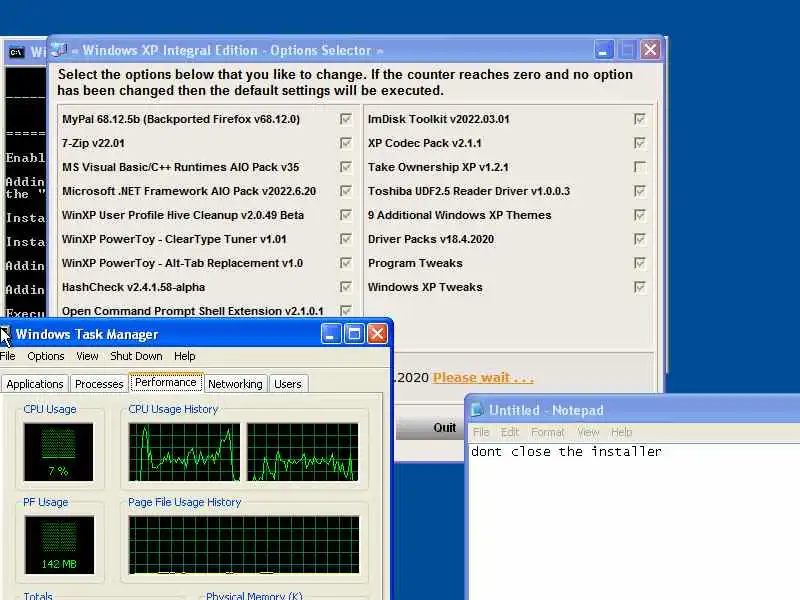Screen dimensions: 800x600
Task: Click 'dont close the installer' text in Notepad
Action: pyautogui.click(x=566, y=452)
